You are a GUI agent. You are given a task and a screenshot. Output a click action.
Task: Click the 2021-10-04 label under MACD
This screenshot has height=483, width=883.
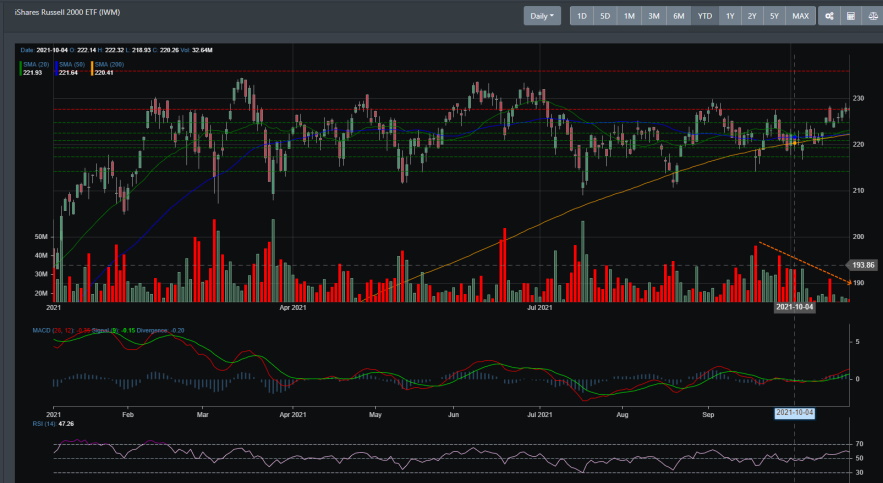click(x=795, y=413)
